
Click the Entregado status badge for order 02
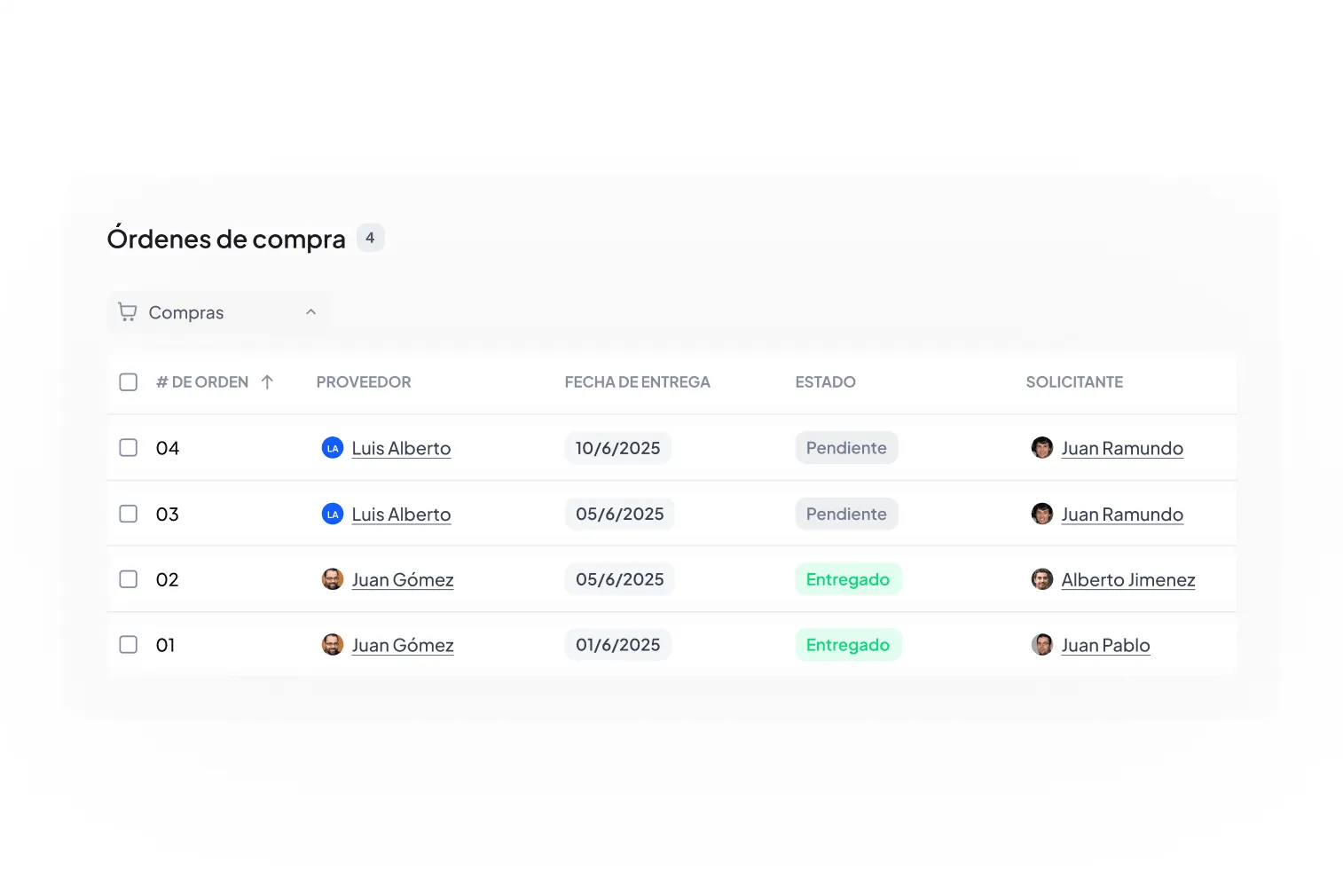pos(848,579)
